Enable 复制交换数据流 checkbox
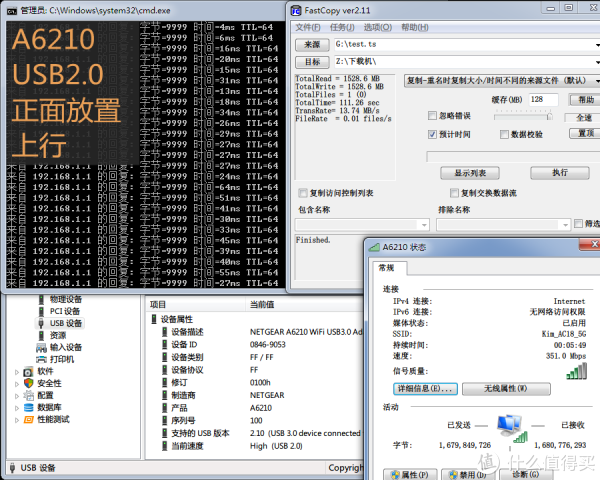This screenshot has width=600, height=480. point(454,193)
